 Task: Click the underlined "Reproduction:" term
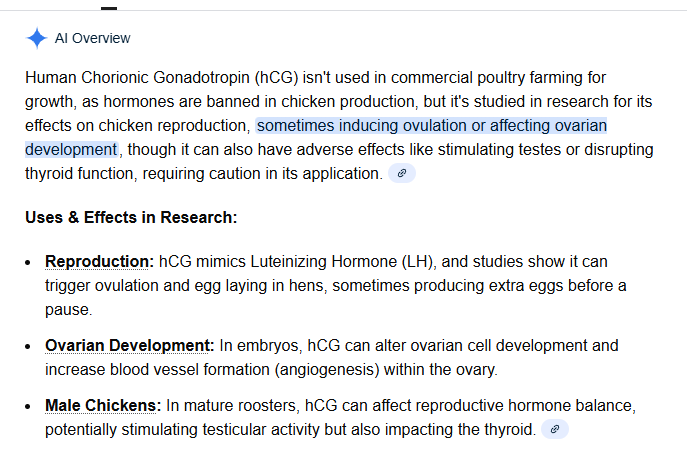pos(99,262)
